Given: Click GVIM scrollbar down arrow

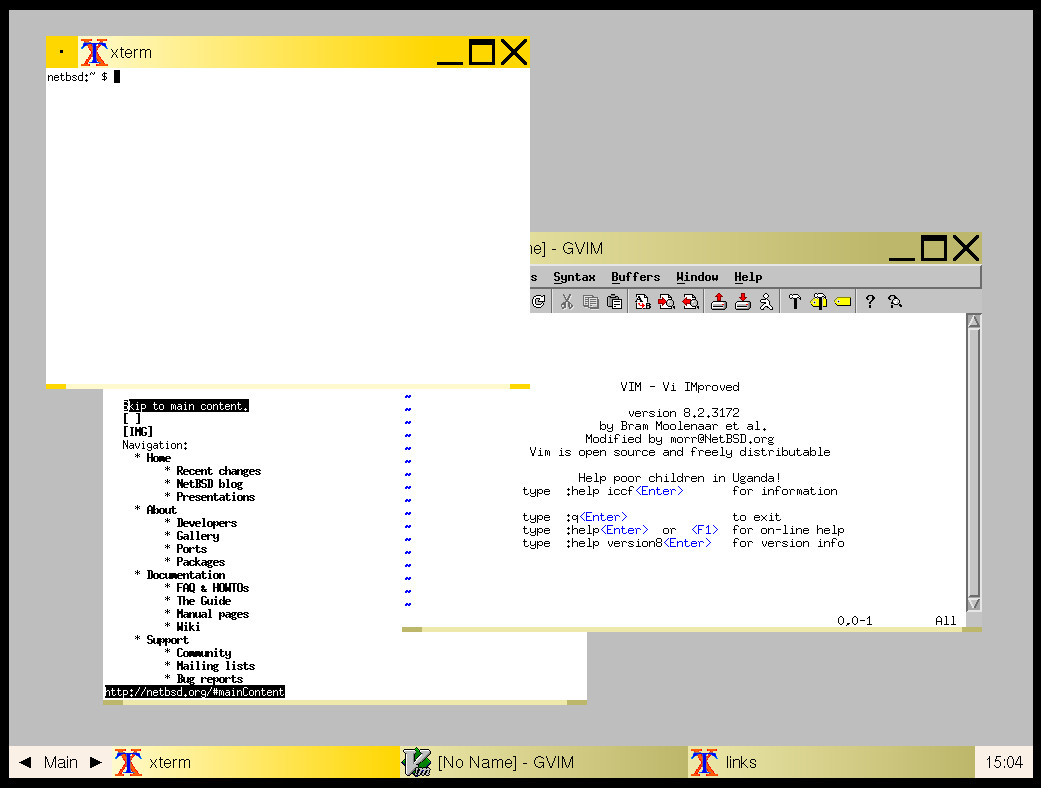Looking at the screenshot, I should pos(974,603).
